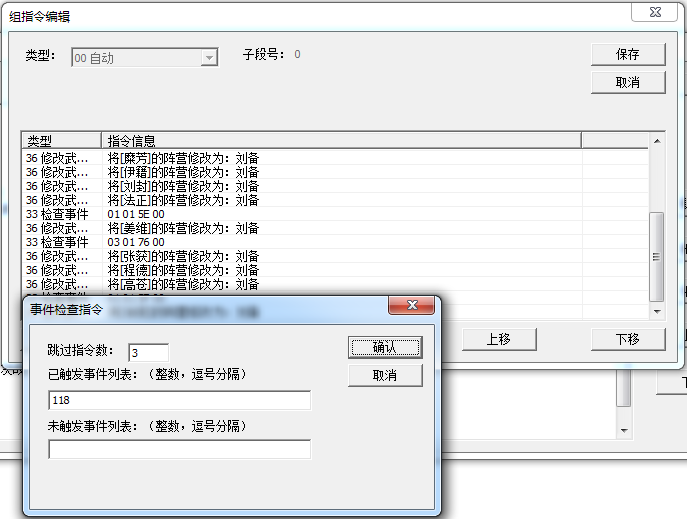Click the 类型 column header
Screen dimensions: 687x519
(x=61, y=141)
